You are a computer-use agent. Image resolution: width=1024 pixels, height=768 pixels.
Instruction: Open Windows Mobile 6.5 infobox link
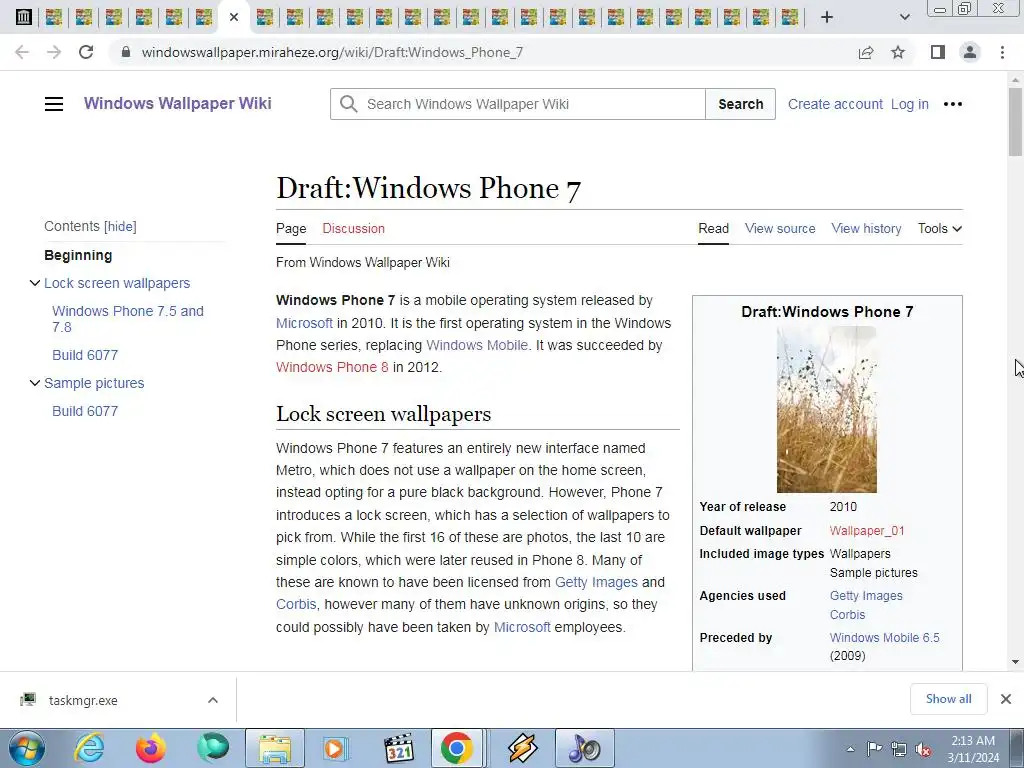[x=884, y=638]
